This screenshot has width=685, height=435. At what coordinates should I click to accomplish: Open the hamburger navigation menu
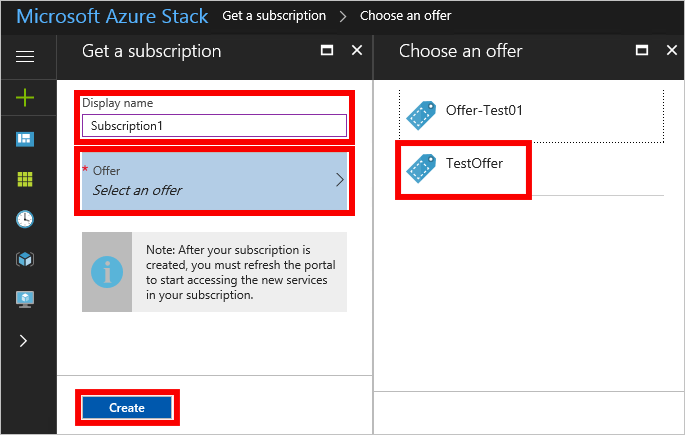pyautogui.click(x=25, y=57)
